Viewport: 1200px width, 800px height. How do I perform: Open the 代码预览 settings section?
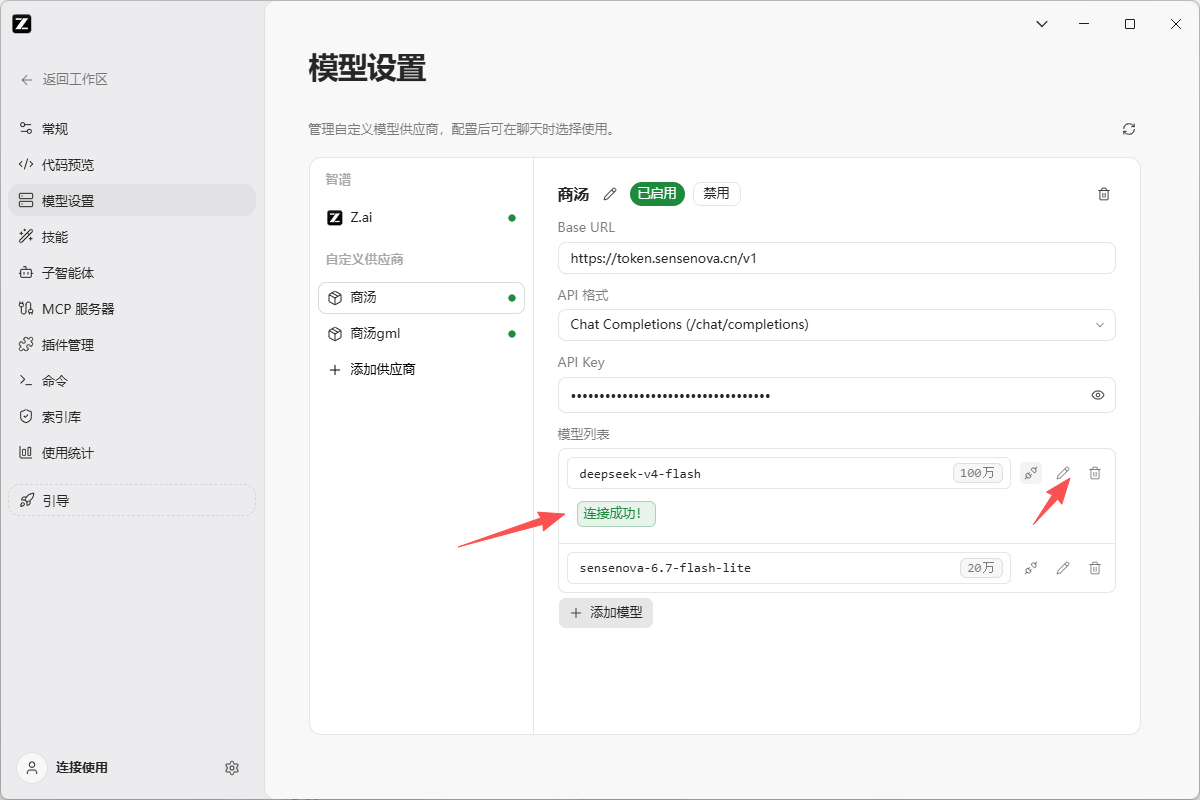click(x=132, y=165)
